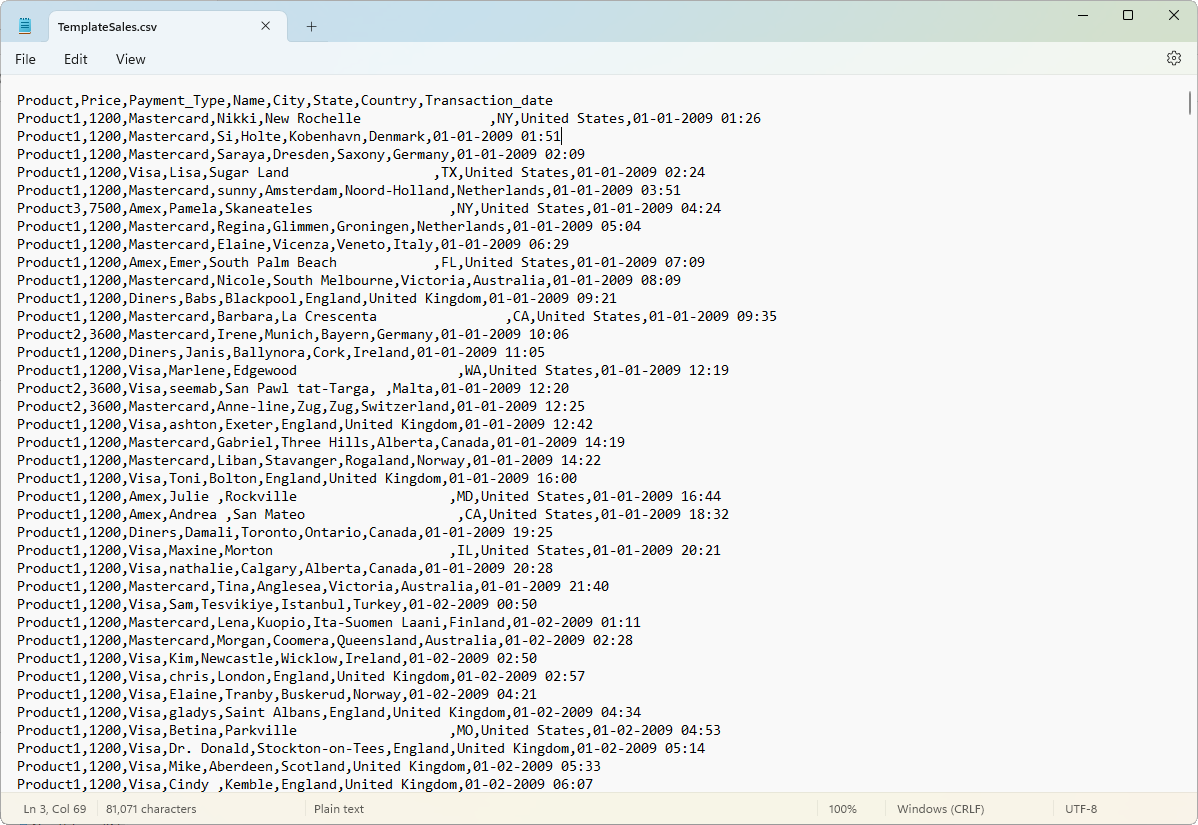
Task: Open the View dropdown menu
Action: coord(130,59)
